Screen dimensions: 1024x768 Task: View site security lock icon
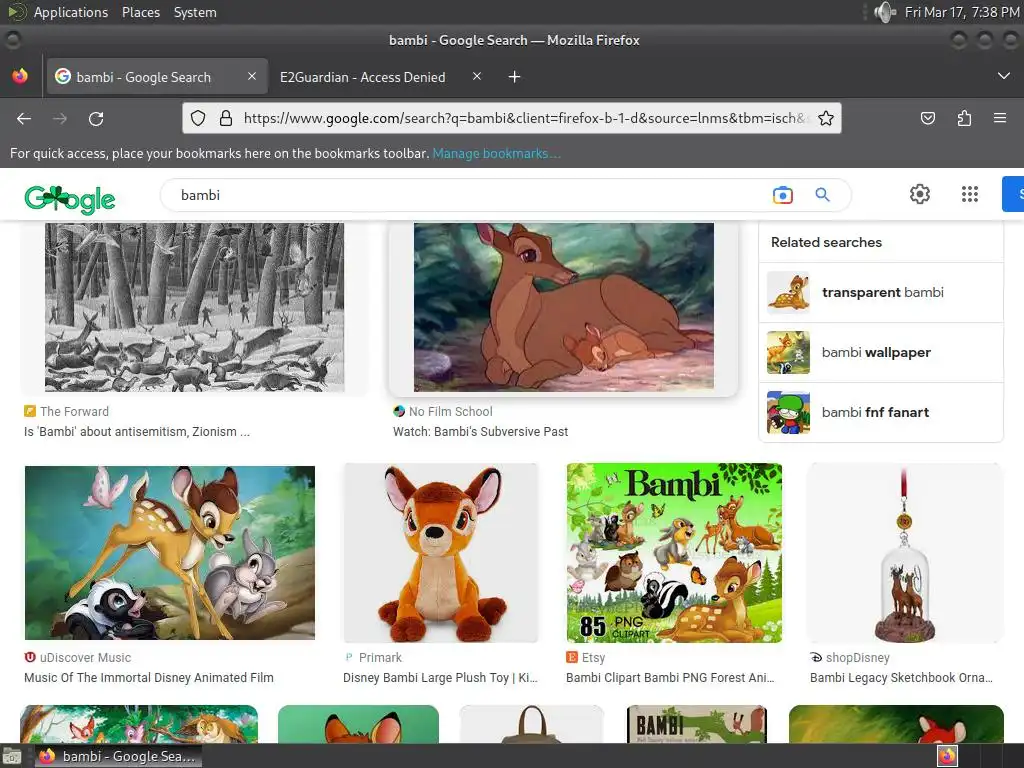pyautogui.click(x=226, y=118)
